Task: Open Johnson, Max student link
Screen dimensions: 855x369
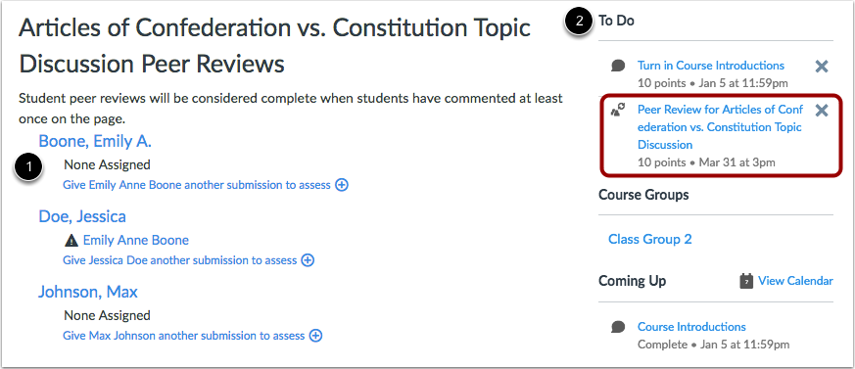Action: click(88, 292)
